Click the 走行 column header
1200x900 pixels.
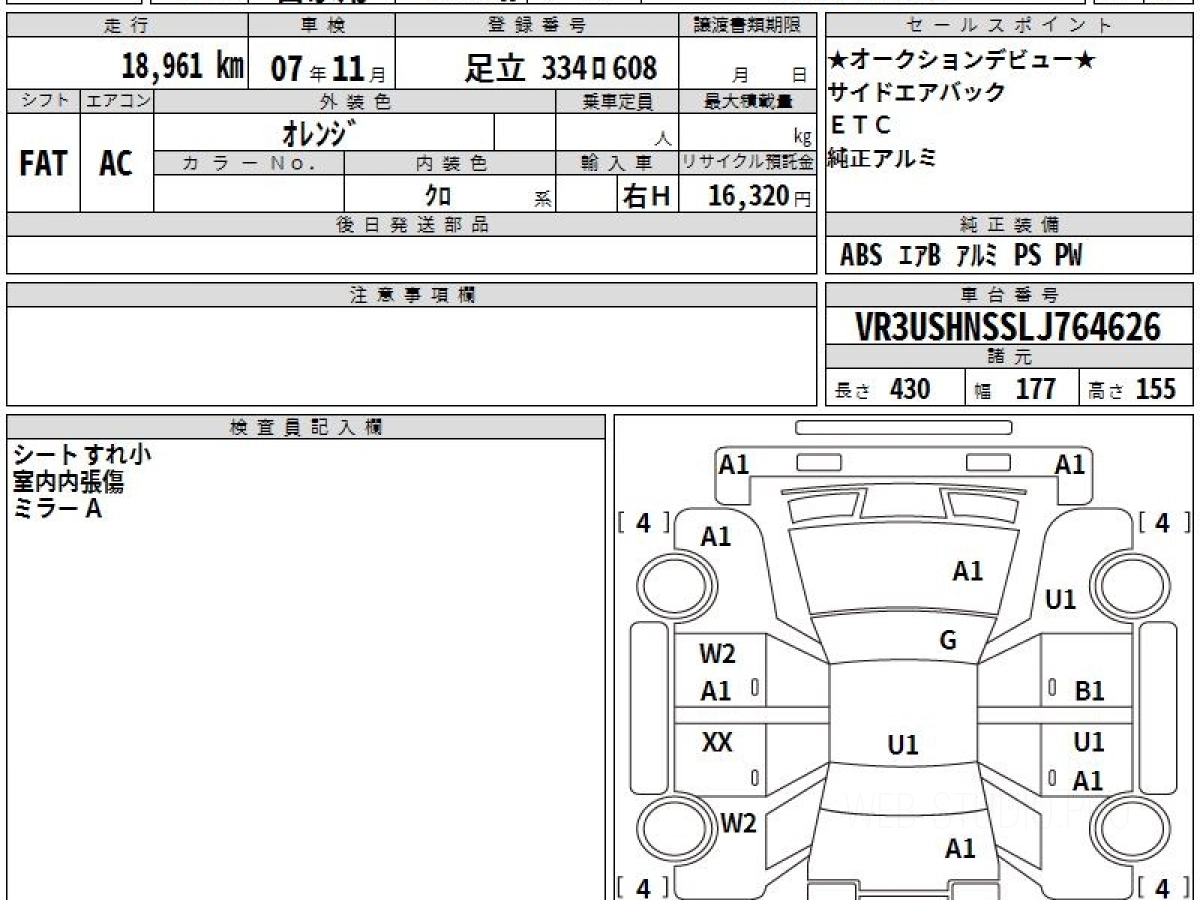click(x=126, y=26)
